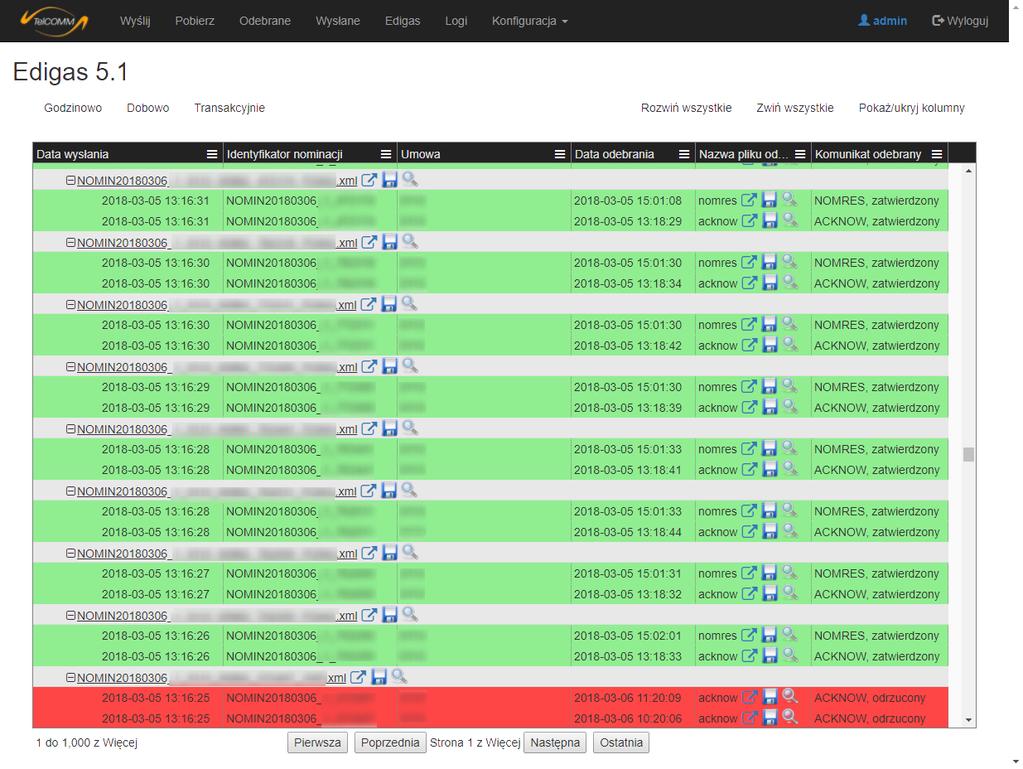Open the Konfiguracja dropdown menu
Viewport: 1023px width, 769px height.
click(x=530, y=21)
